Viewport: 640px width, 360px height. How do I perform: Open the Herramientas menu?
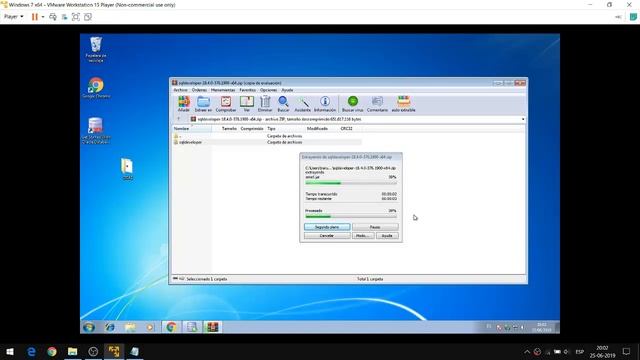pos(223,90)
